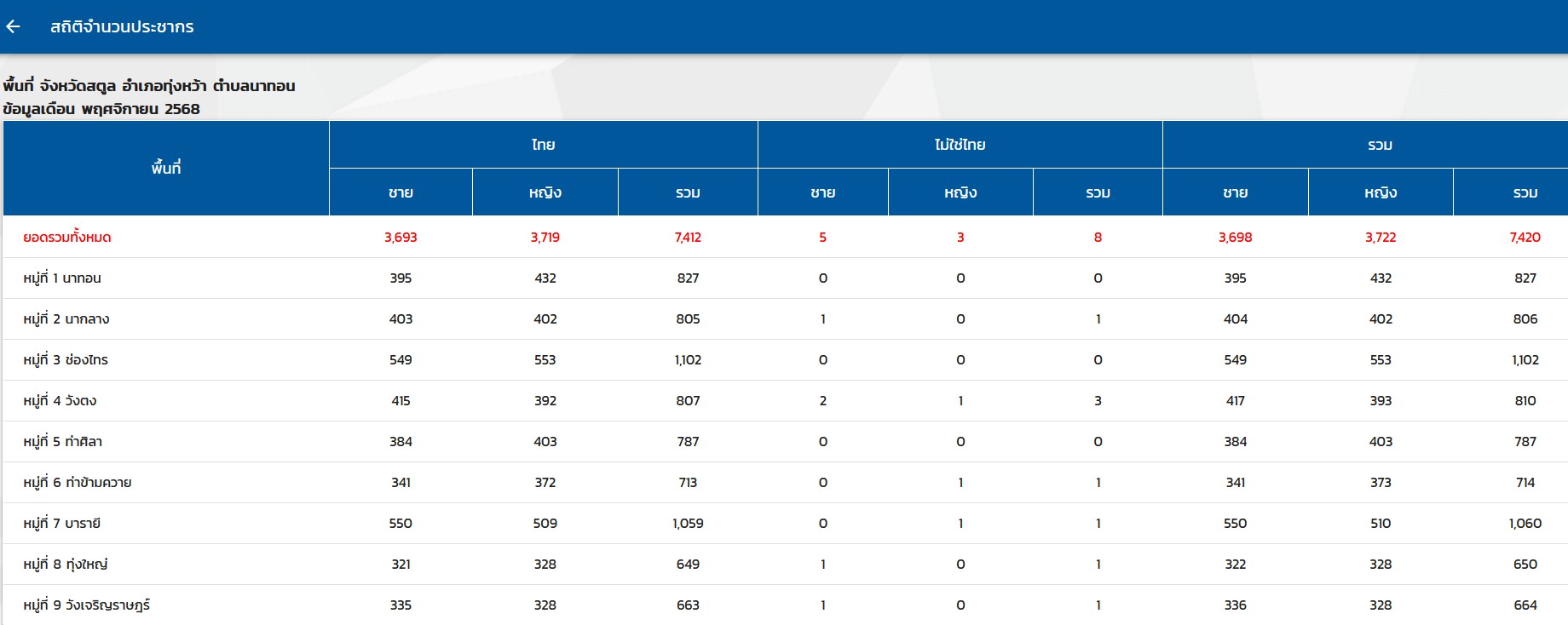Click the หมู่ที่ 9 วังเจริญราษฎร์ row label
The width and height of the screenshot is (1568, 625).
(87, 605)
